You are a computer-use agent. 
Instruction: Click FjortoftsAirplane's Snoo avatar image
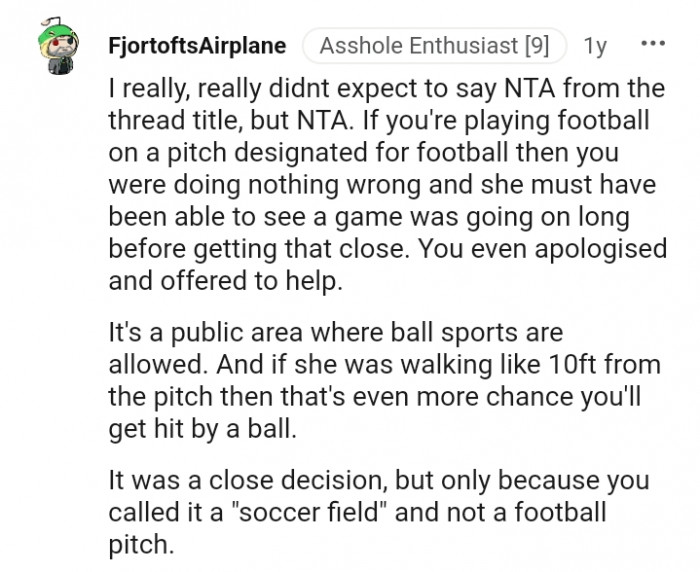coord(58,46)
